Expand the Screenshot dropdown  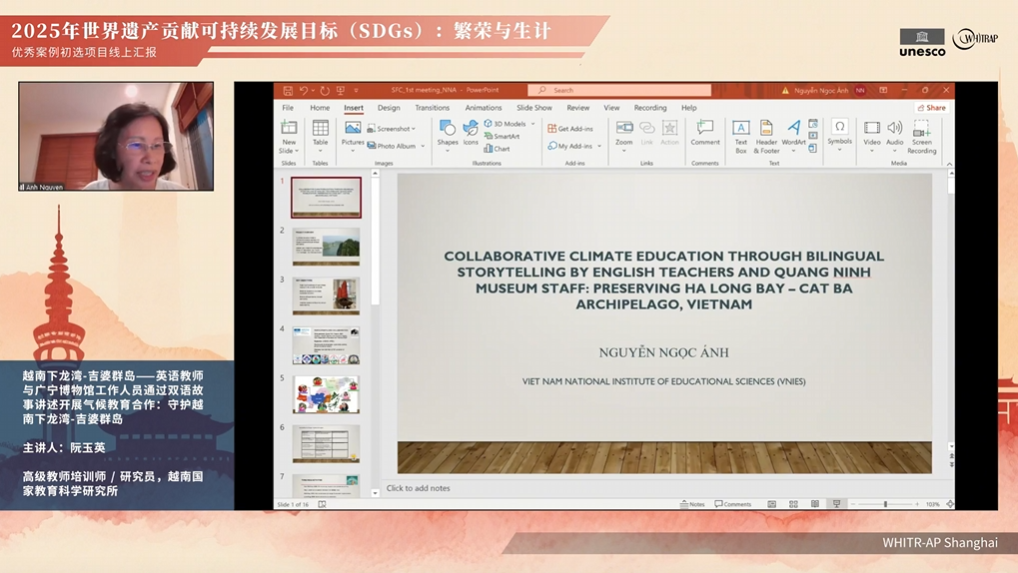[x=414, y=129]
